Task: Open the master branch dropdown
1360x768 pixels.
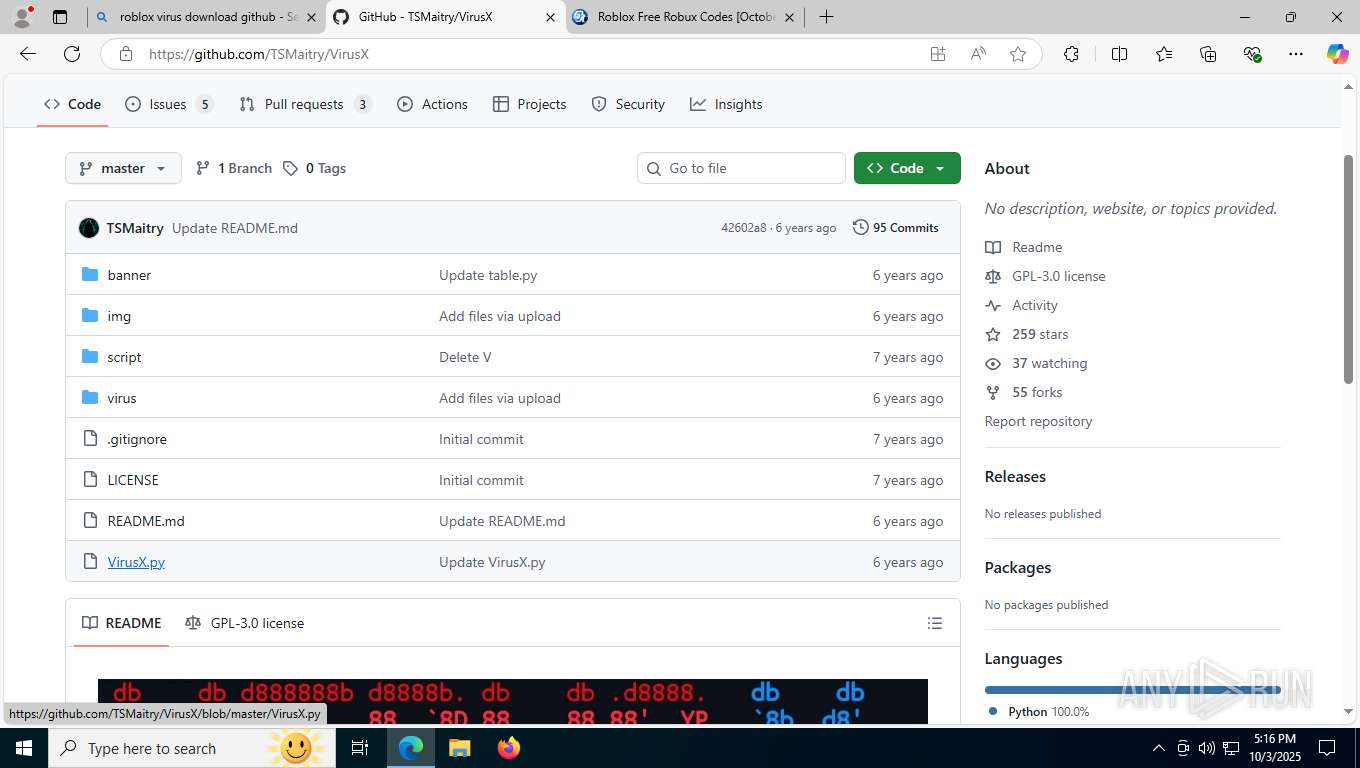Action: pyautogui.click(x=123, y=168)
